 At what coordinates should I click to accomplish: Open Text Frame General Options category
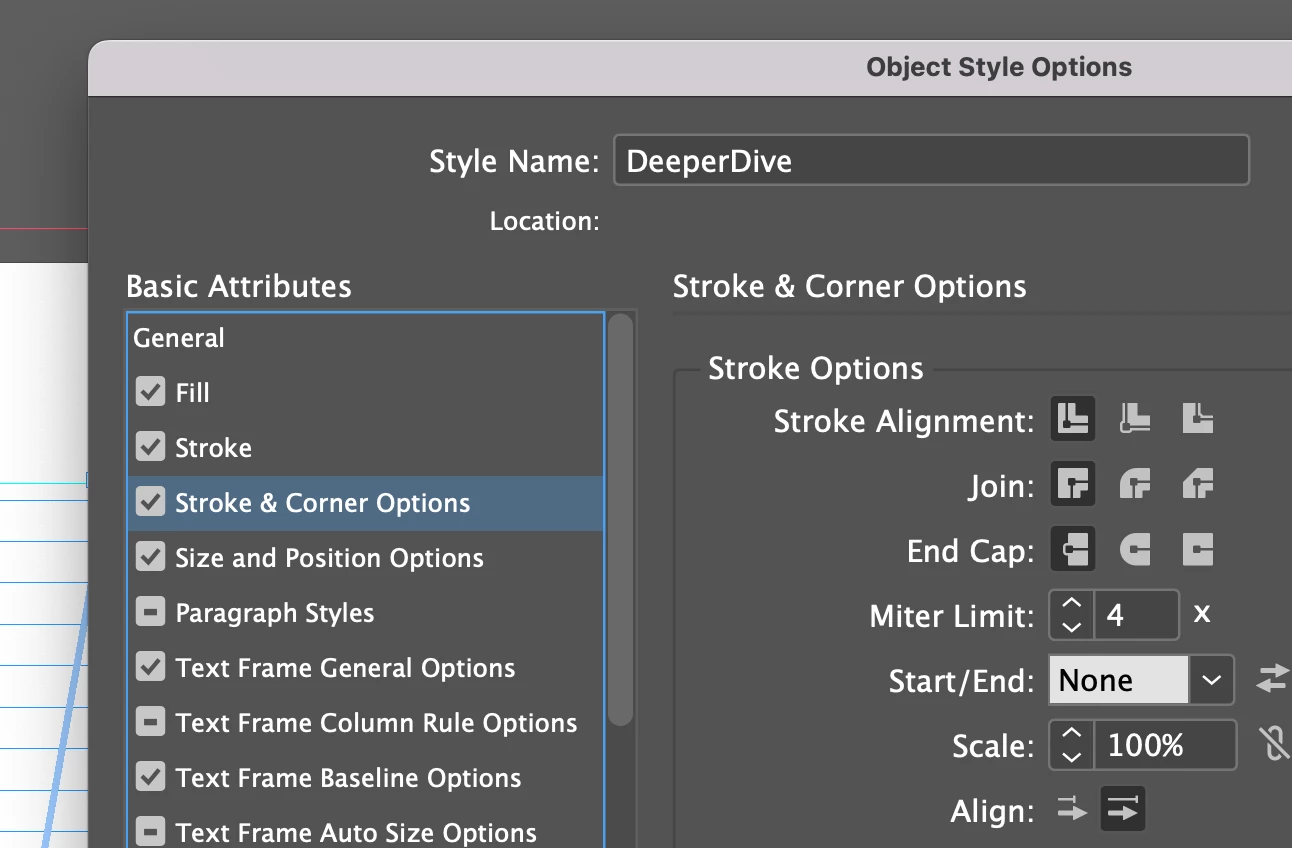click(345, 668)
